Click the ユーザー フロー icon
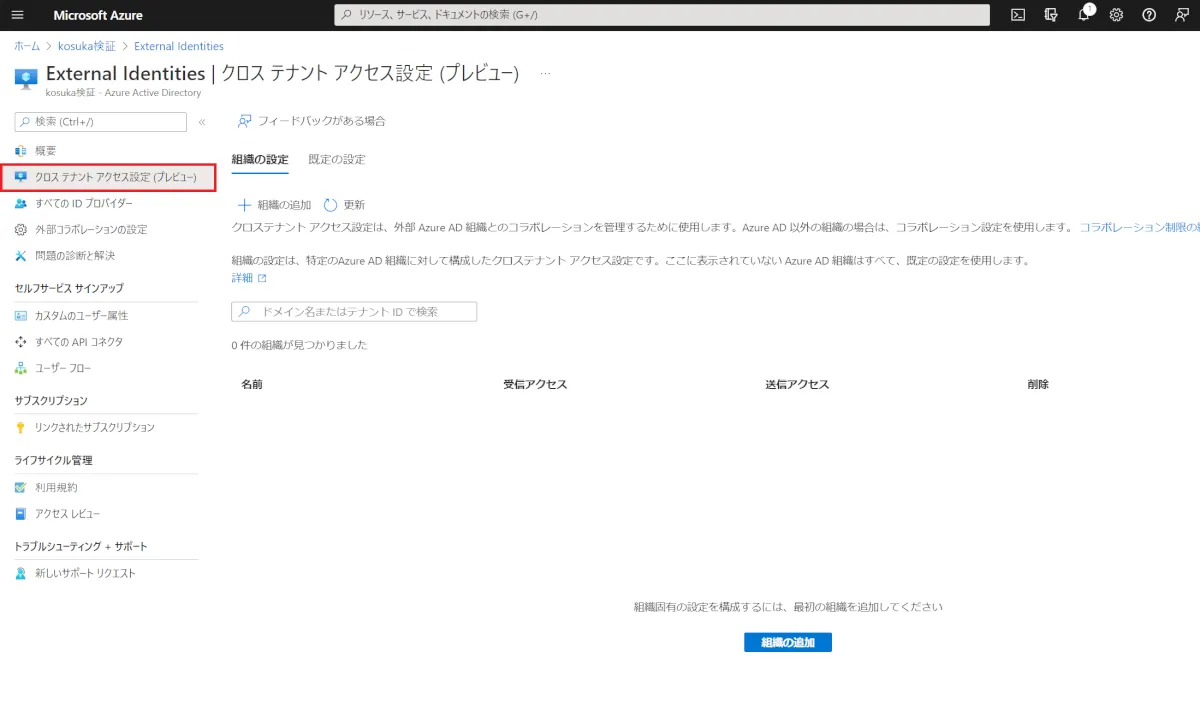Image resolution: width=1200 pixels, height=711 pixels. pyautogui.click(x=21, y=368)
